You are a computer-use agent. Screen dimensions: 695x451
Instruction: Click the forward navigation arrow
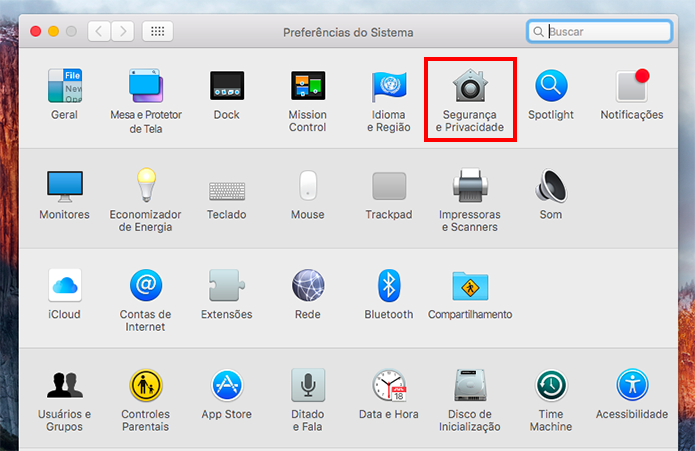122,31
